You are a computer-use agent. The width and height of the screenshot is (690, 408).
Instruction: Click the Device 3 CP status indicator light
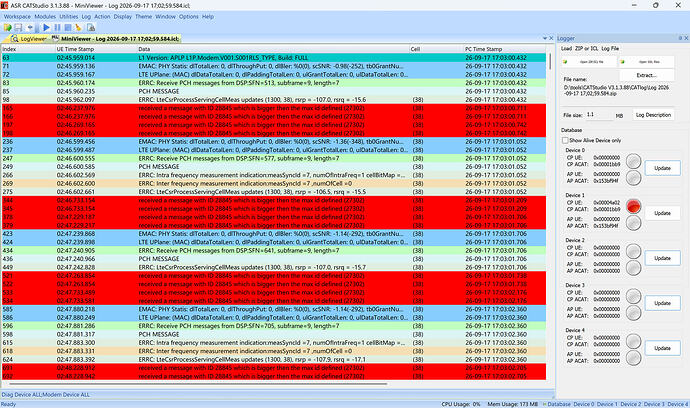tap(633, 296)
